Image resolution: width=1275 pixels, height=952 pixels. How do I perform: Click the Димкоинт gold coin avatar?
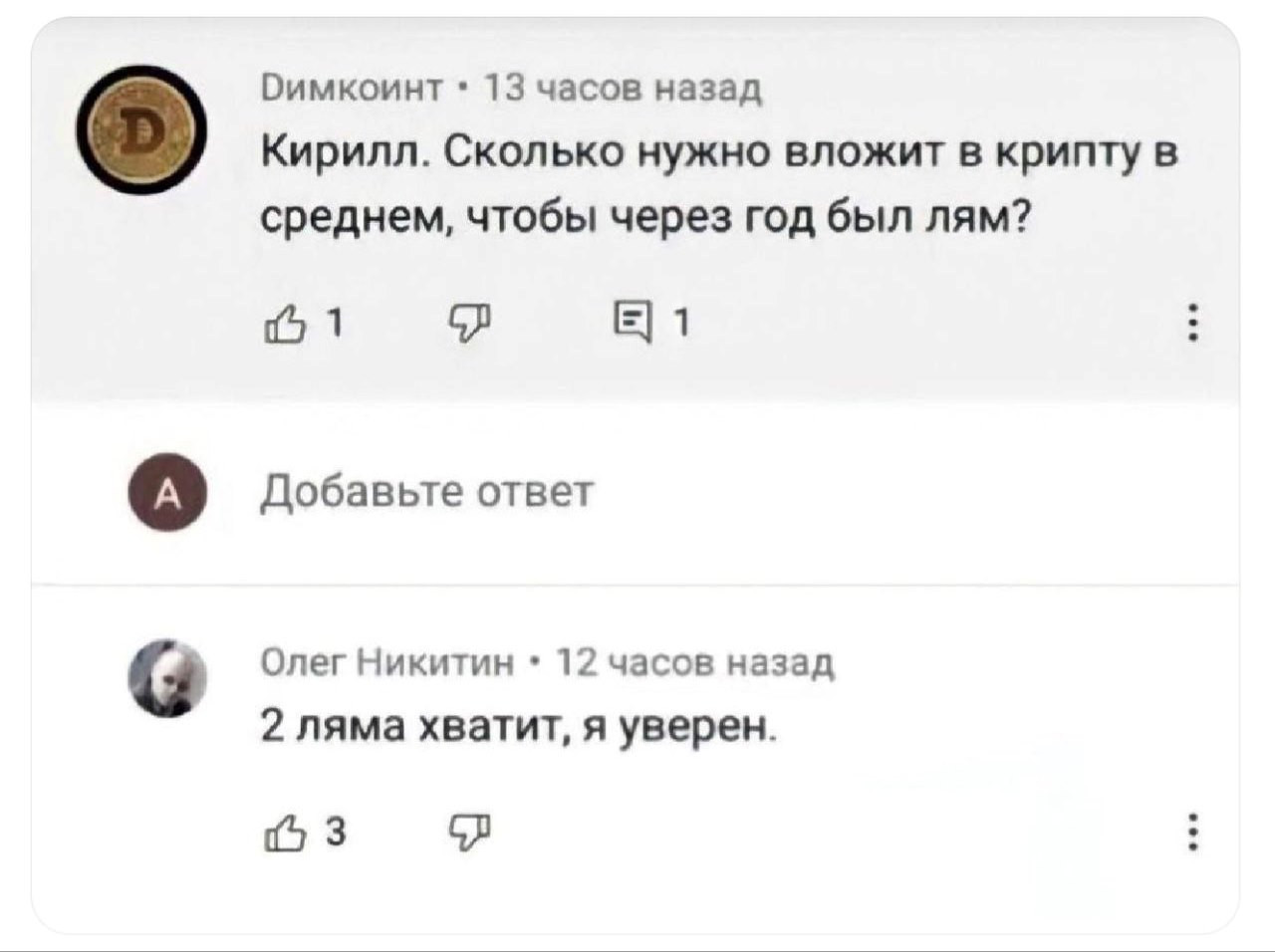tap(144, 130)
